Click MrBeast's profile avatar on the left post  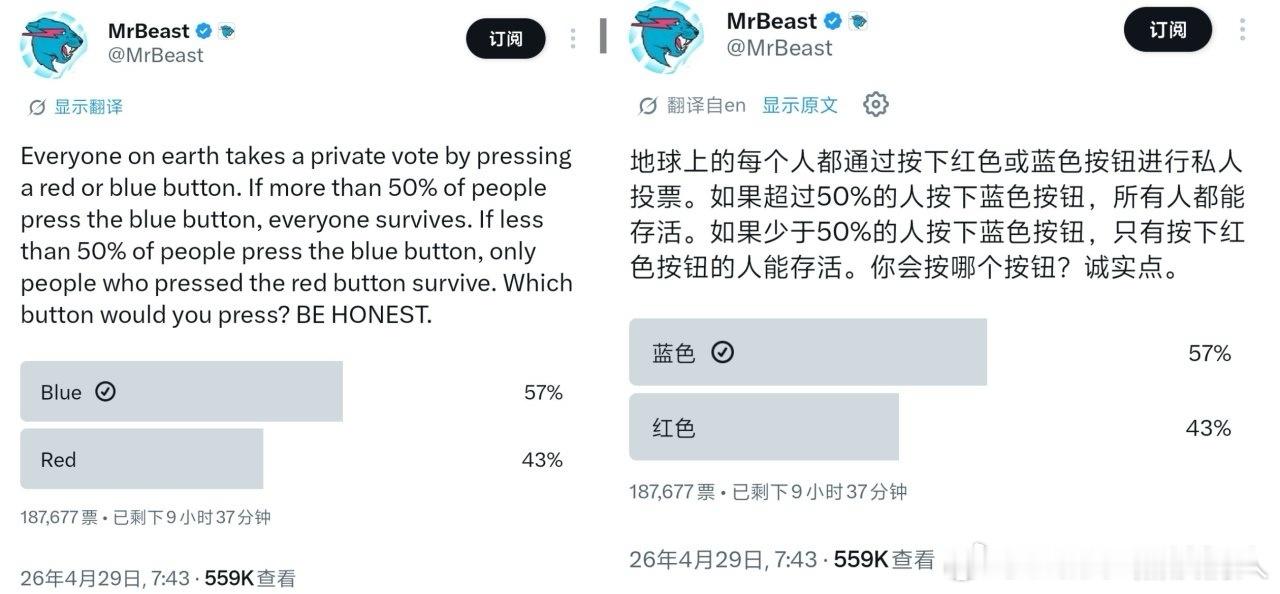pyautogui.click(x=53, y=42)
